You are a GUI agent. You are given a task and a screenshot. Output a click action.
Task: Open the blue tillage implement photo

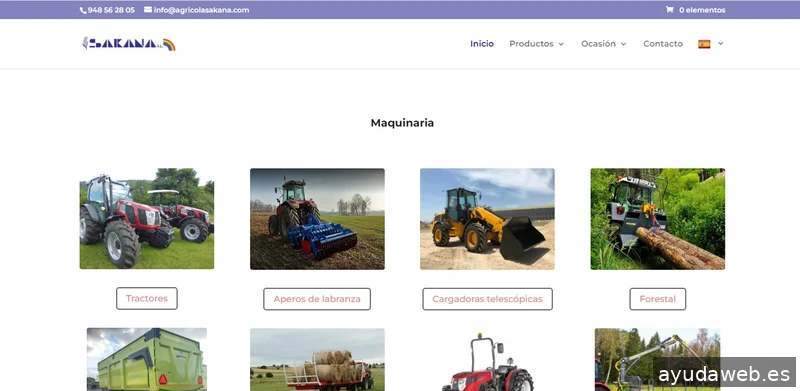(317, 219)
